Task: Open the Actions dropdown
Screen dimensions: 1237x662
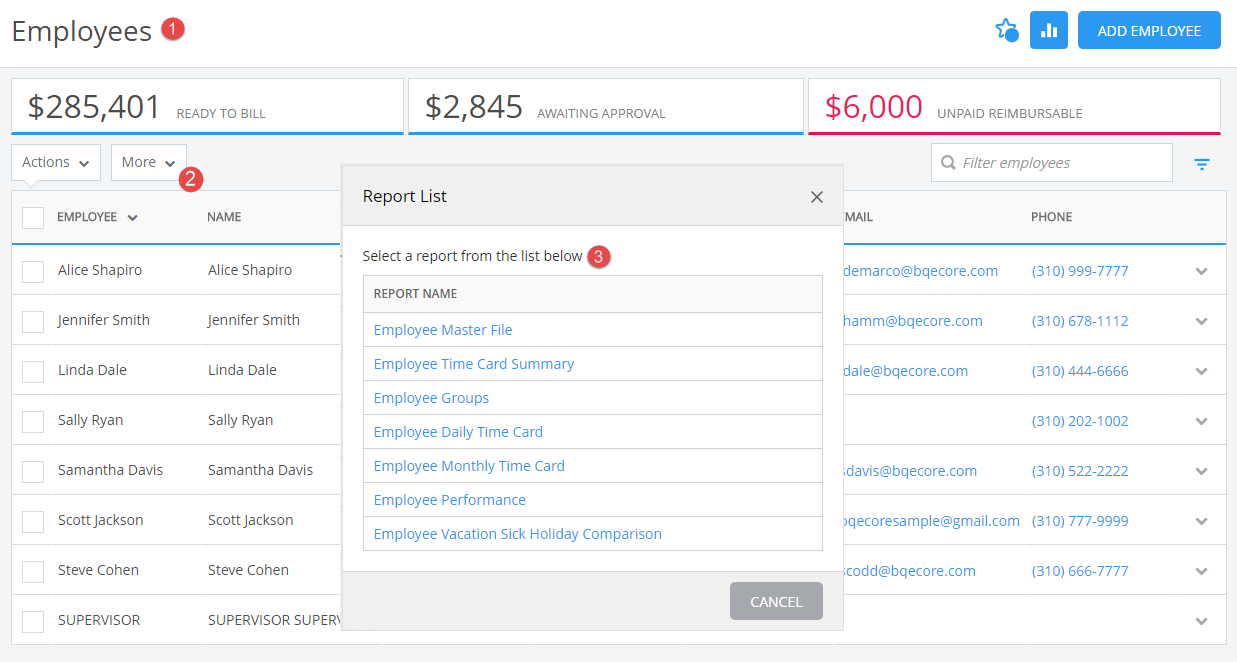Action: 56,162
